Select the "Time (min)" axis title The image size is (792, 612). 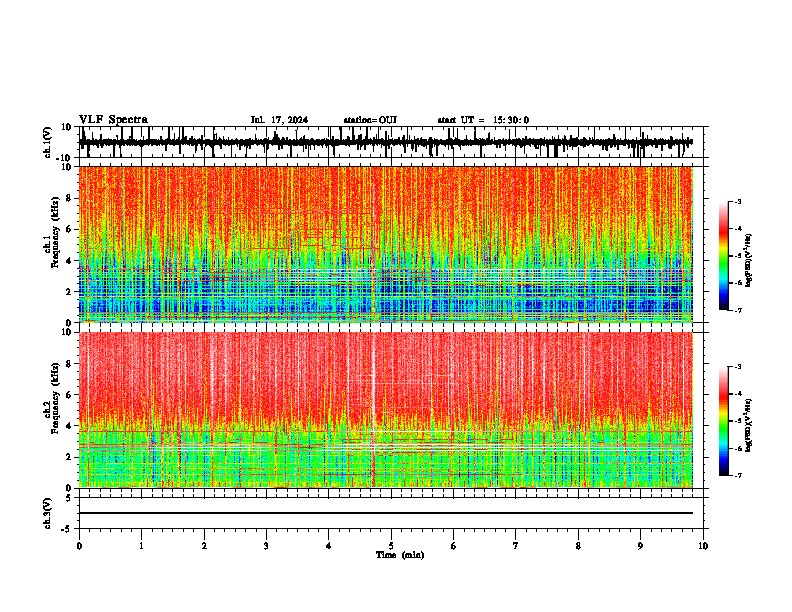tap(400, 555)
